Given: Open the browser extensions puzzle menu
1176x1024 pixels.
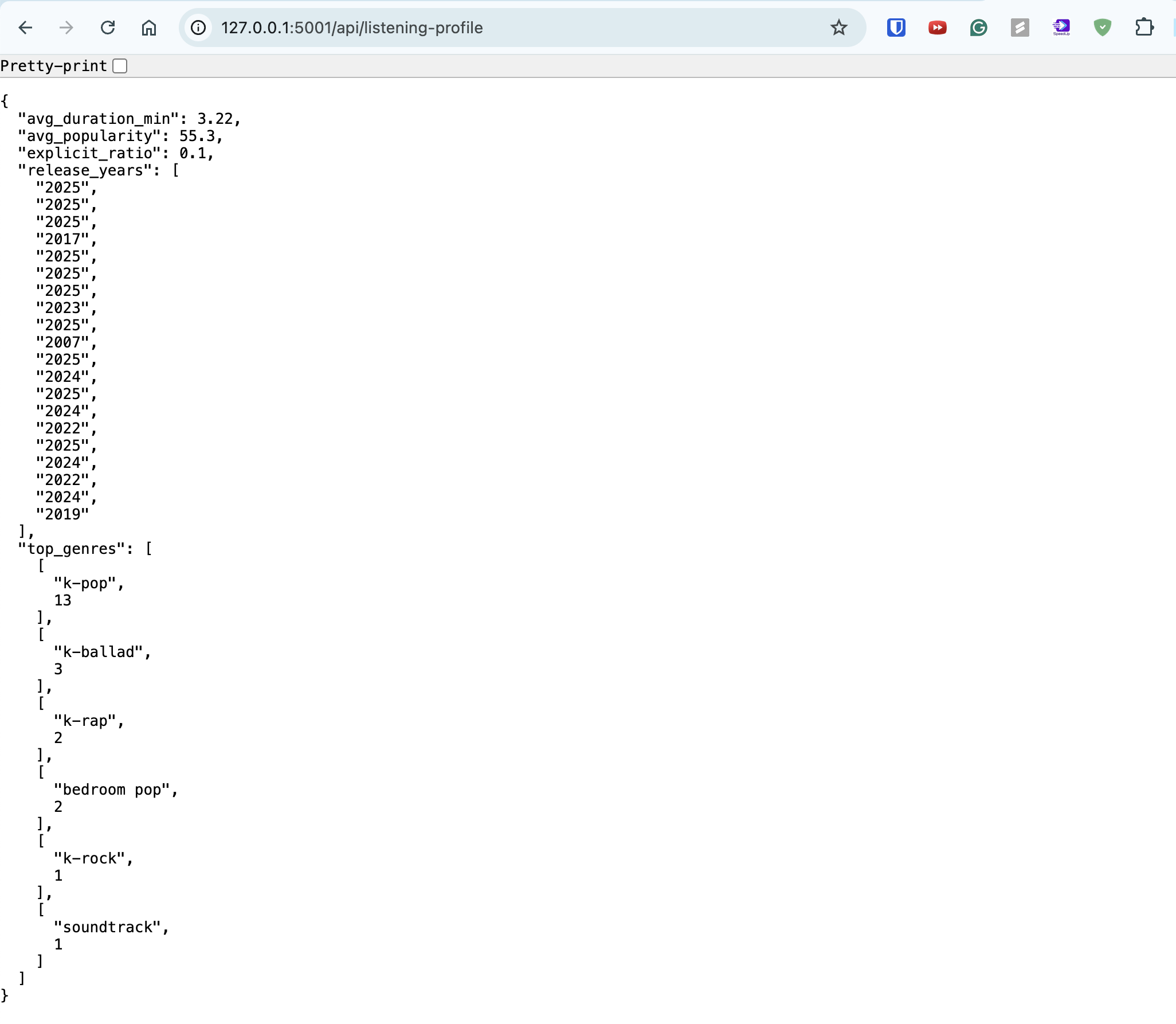Looking at the screenshot, I should click(1144, 27).
